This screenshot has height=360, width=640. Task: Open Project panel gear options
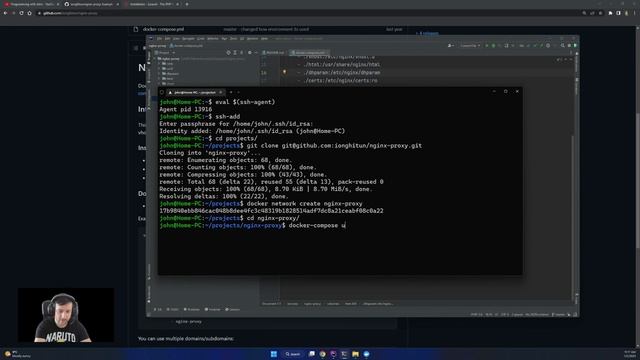tap(249, 53)
